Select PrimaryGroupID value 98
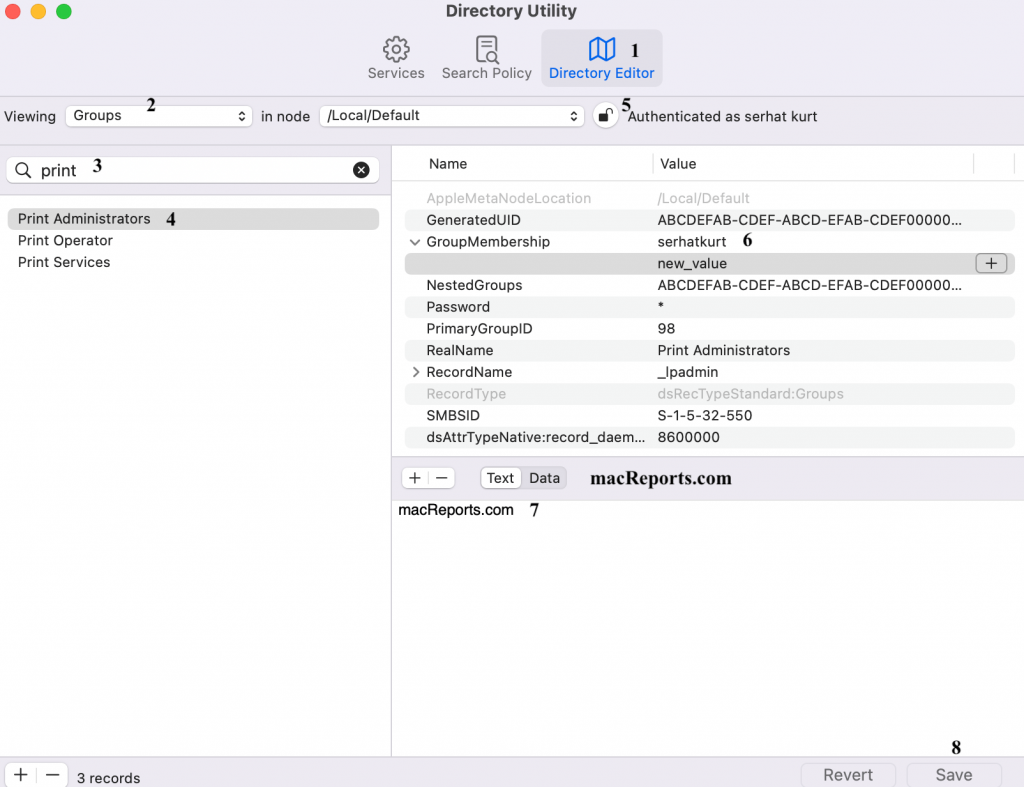This screenshot has width=1024, height=787. 666,329
